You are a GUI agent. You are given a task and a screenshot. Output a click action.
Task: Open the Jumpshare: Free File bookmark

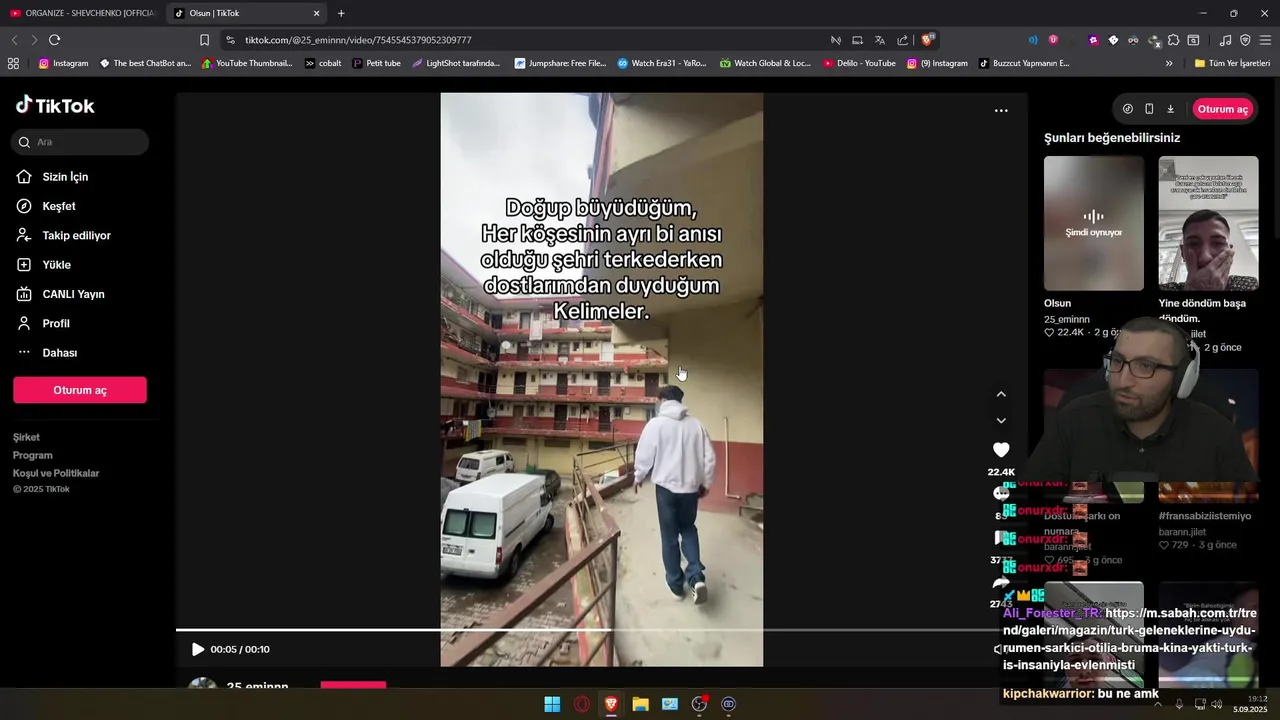[560, 63]
